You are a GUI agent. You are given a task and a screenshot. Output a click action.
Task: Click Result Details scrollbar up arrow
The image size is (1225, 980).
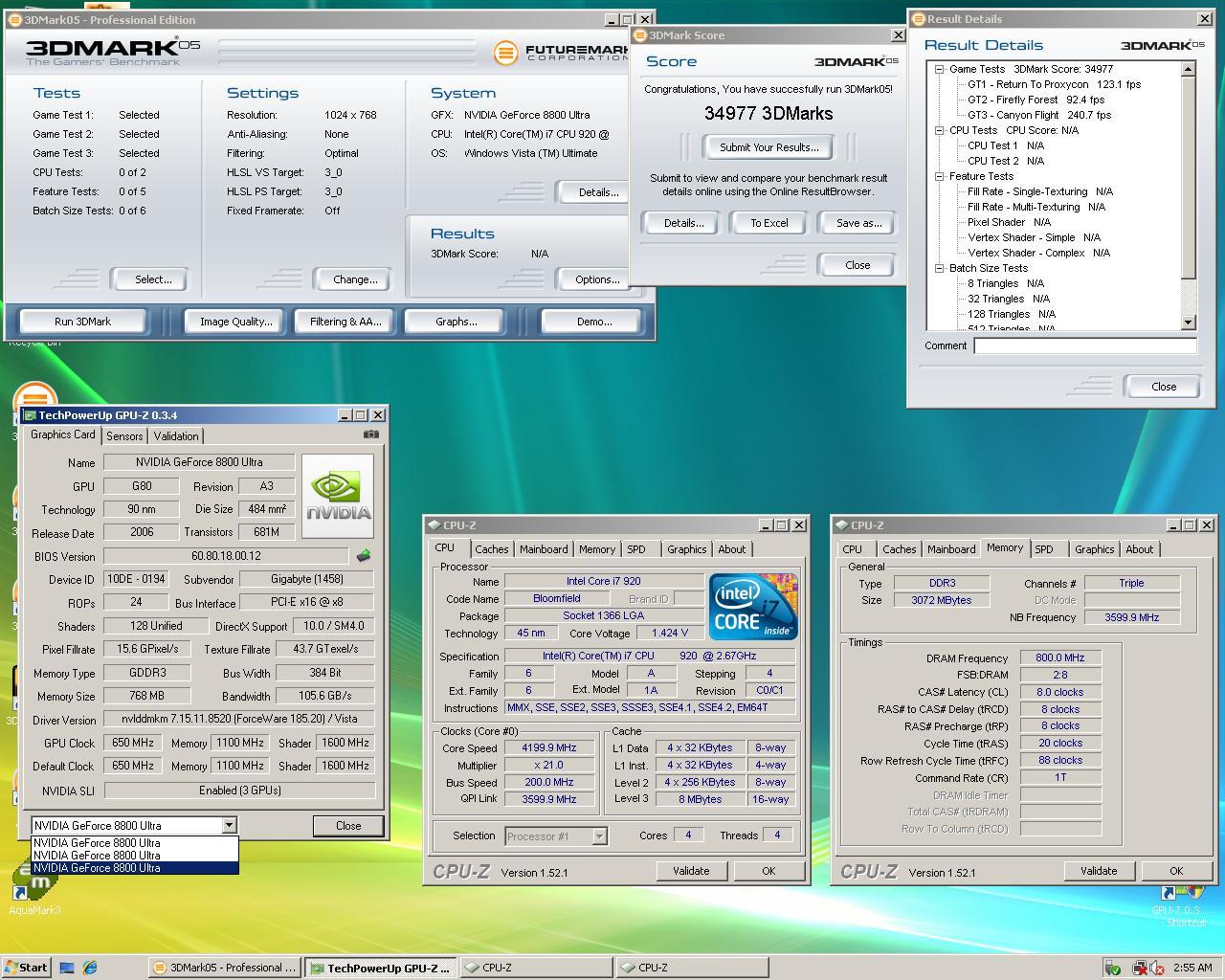pos(1189,69)
